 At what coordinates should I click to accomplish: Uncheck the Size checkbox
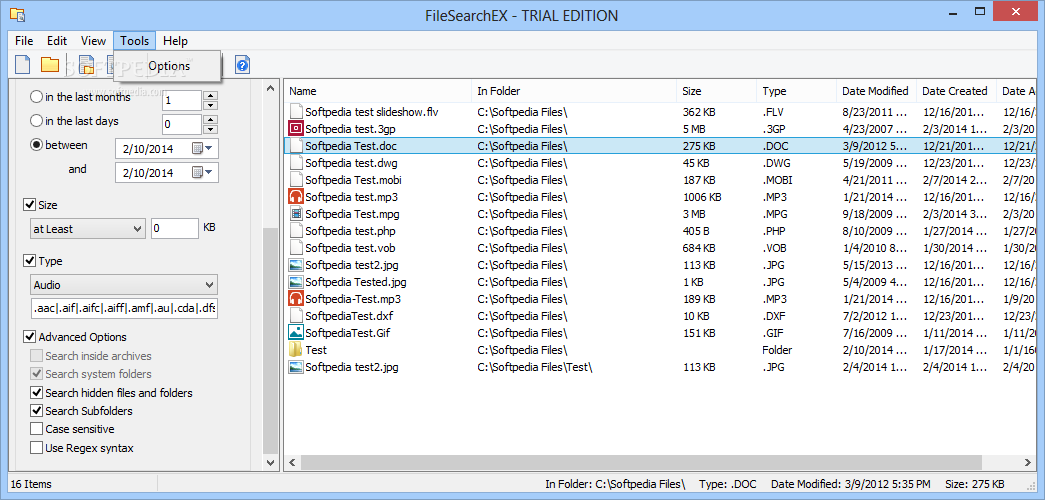click(29, 205)
